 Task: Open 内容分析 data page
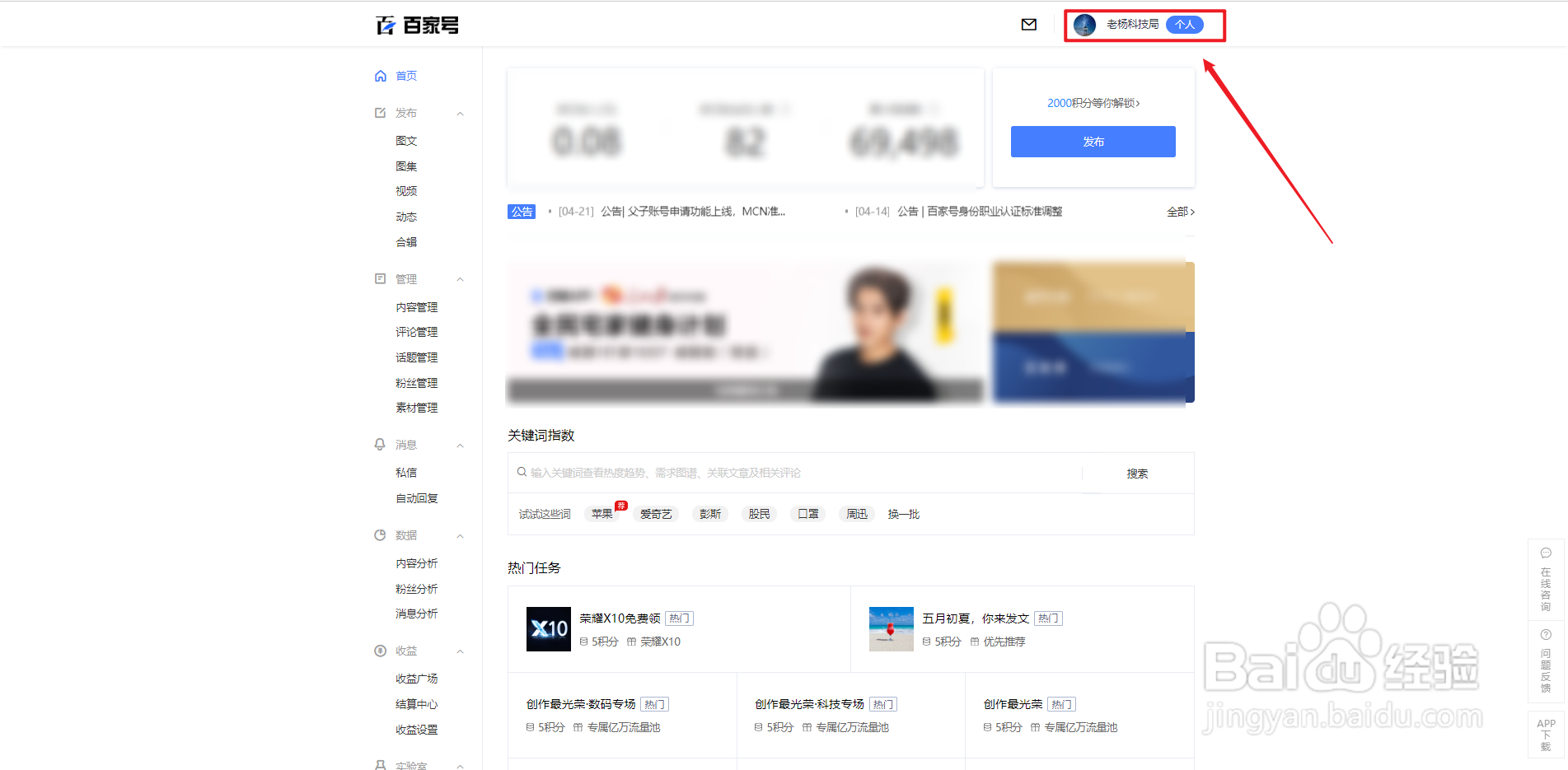416,563
